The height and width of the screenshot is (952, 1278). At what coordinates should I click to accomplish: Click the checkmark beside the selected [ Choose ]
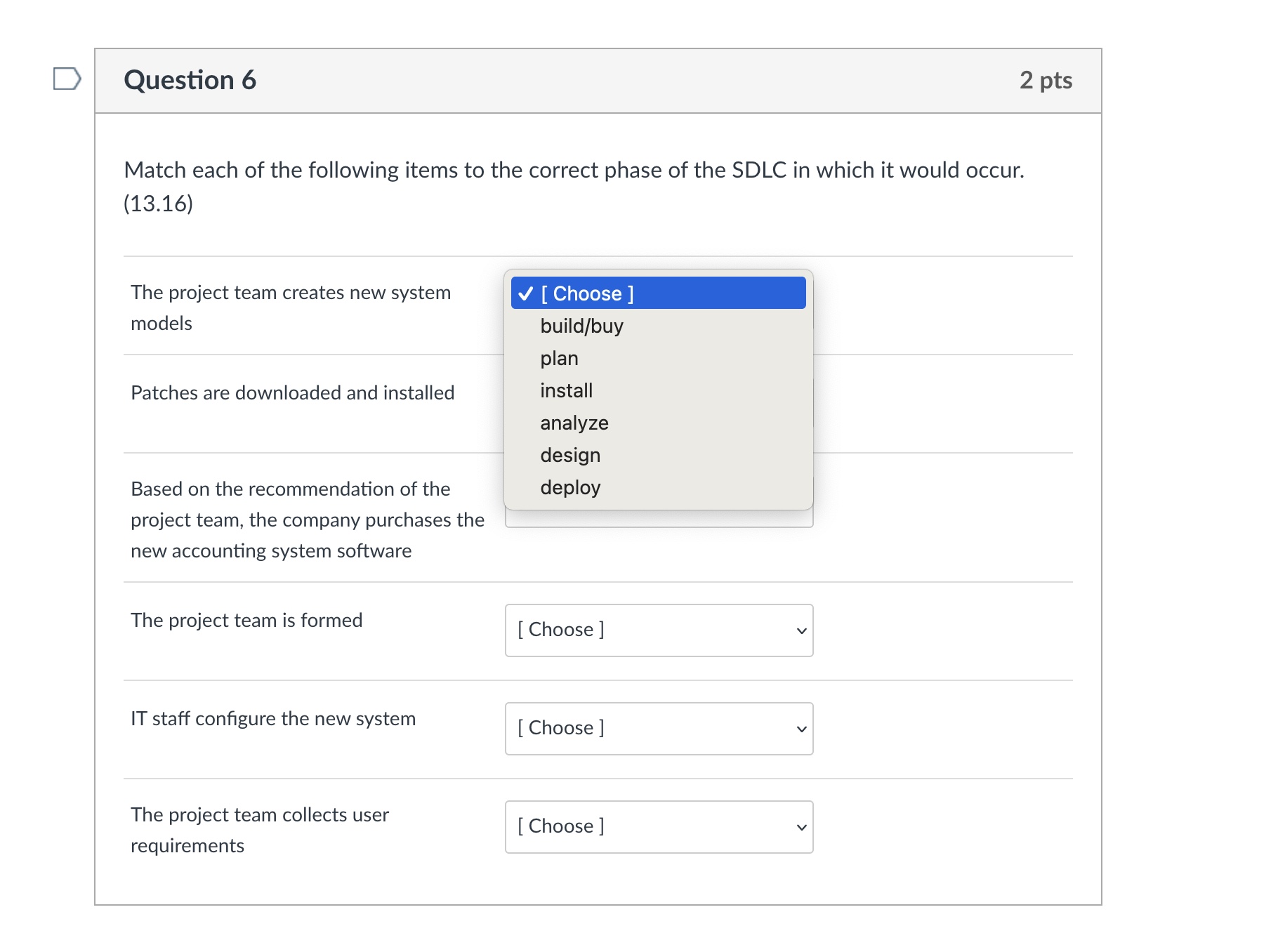point(525,293)
